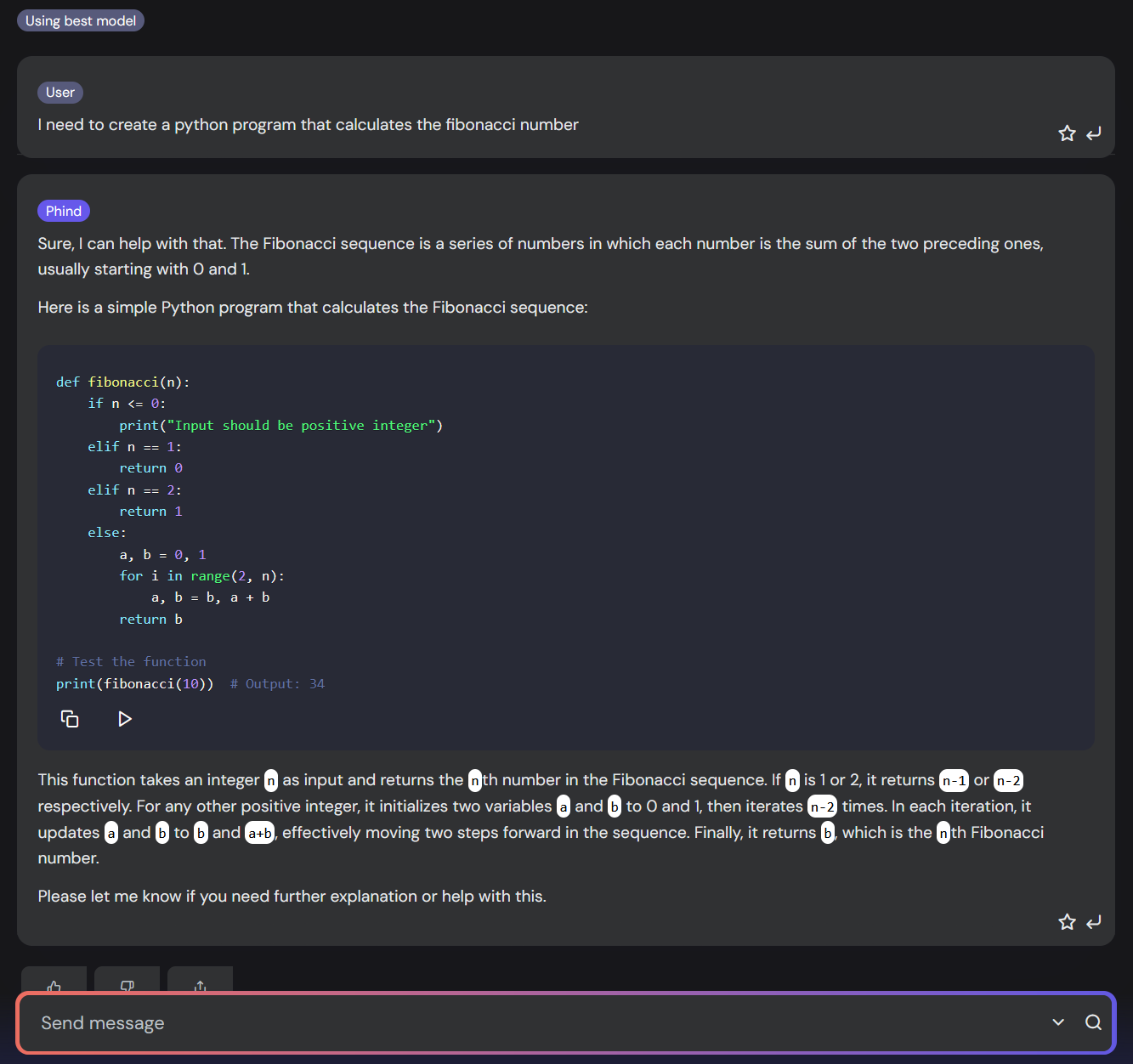Image resolution: width=1133 pixels, height=1064 pixels.
Task: Share the answer via the export icon
Action: pos(200,986)
